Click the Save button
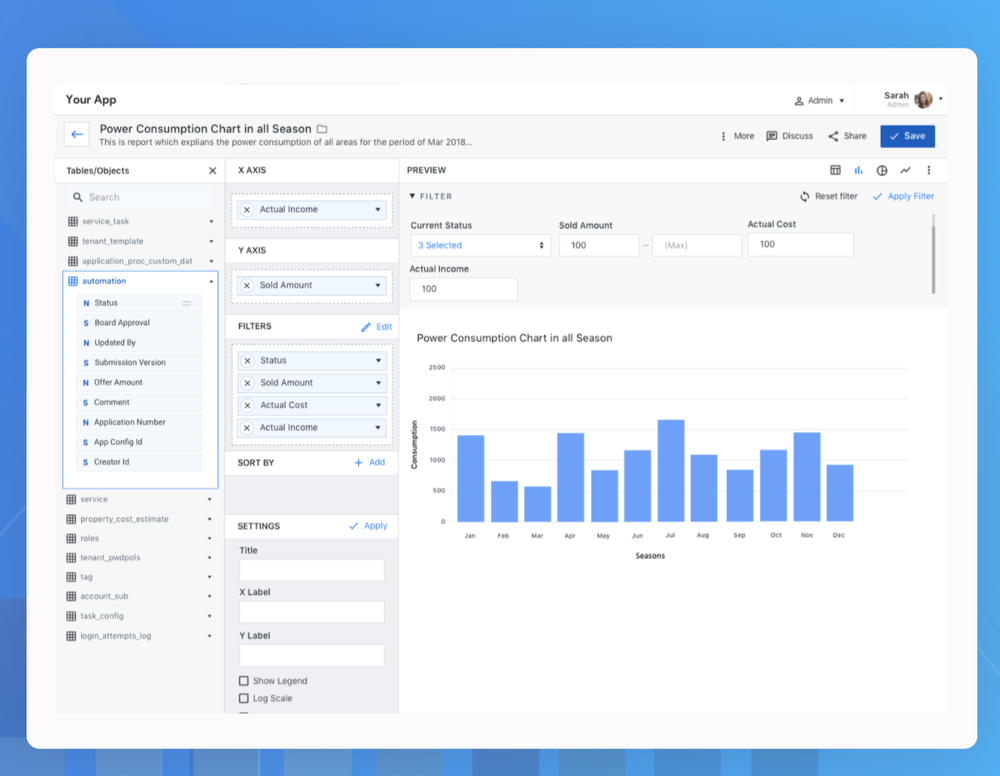The width and height of the screenshot is (1000, 776). pyautogui.click(x=906, y=135)
